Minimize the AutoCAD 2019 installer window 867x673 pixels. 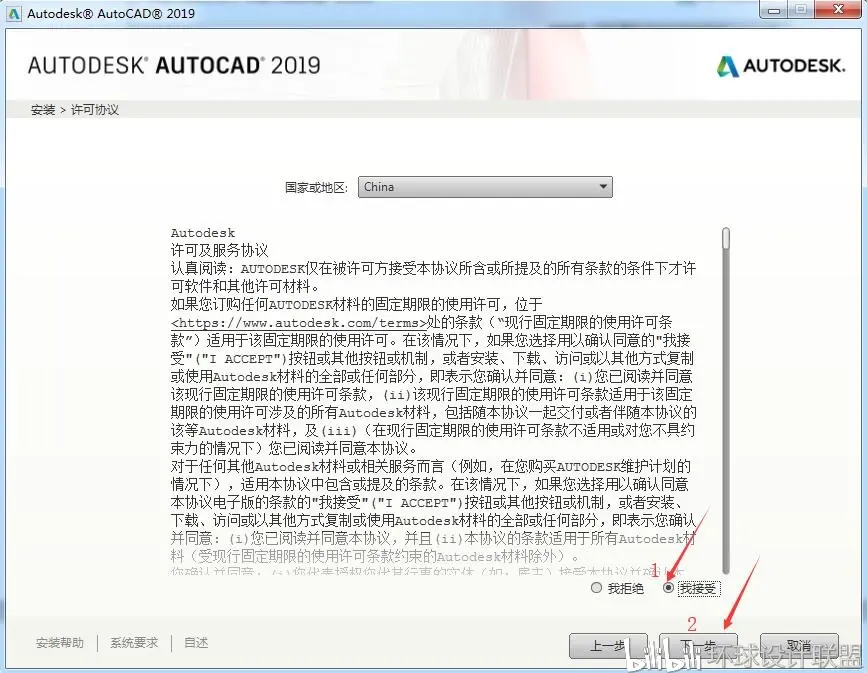click(774, 10)
